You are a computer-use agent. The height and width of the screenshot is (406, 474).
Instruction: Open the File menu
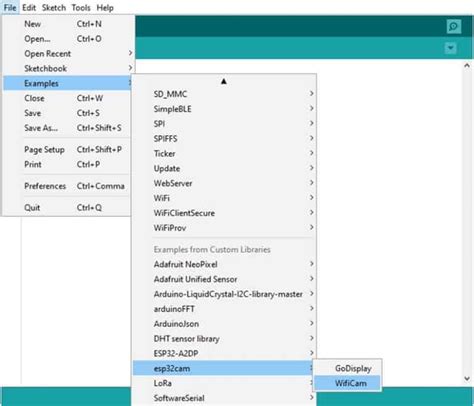tap(10, 8)
